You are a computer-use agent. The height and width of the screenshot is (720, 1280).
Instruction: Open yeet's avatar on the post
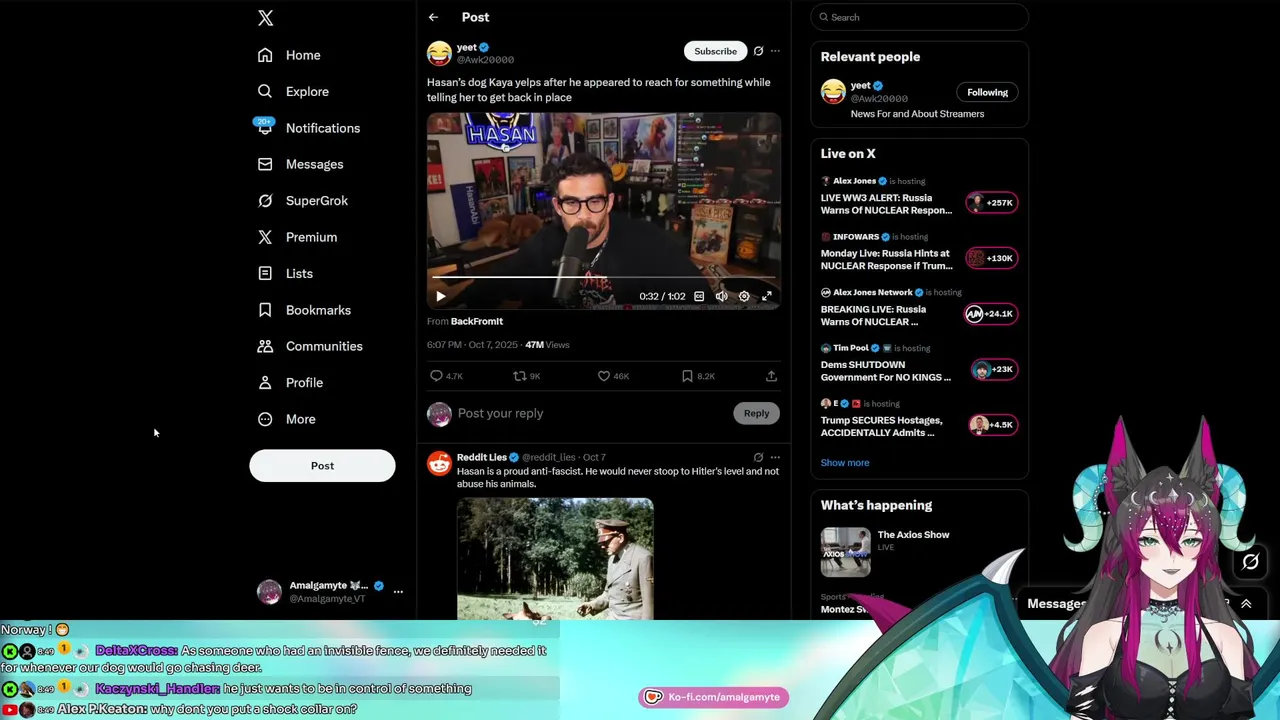[439, 53]
